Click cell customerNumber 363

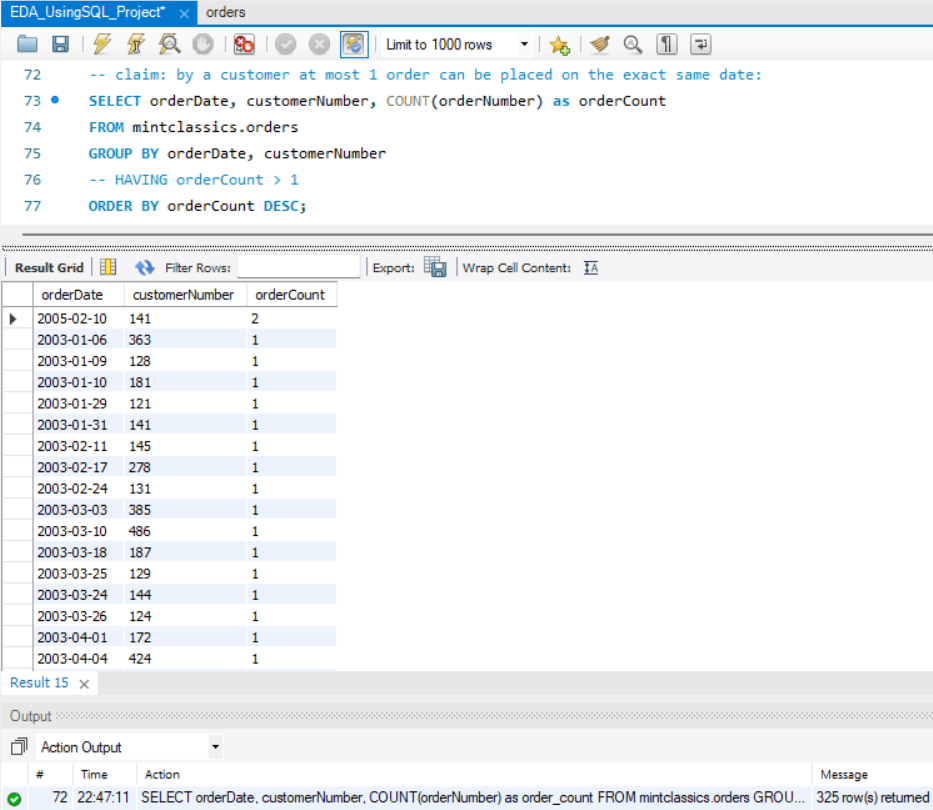185,340
